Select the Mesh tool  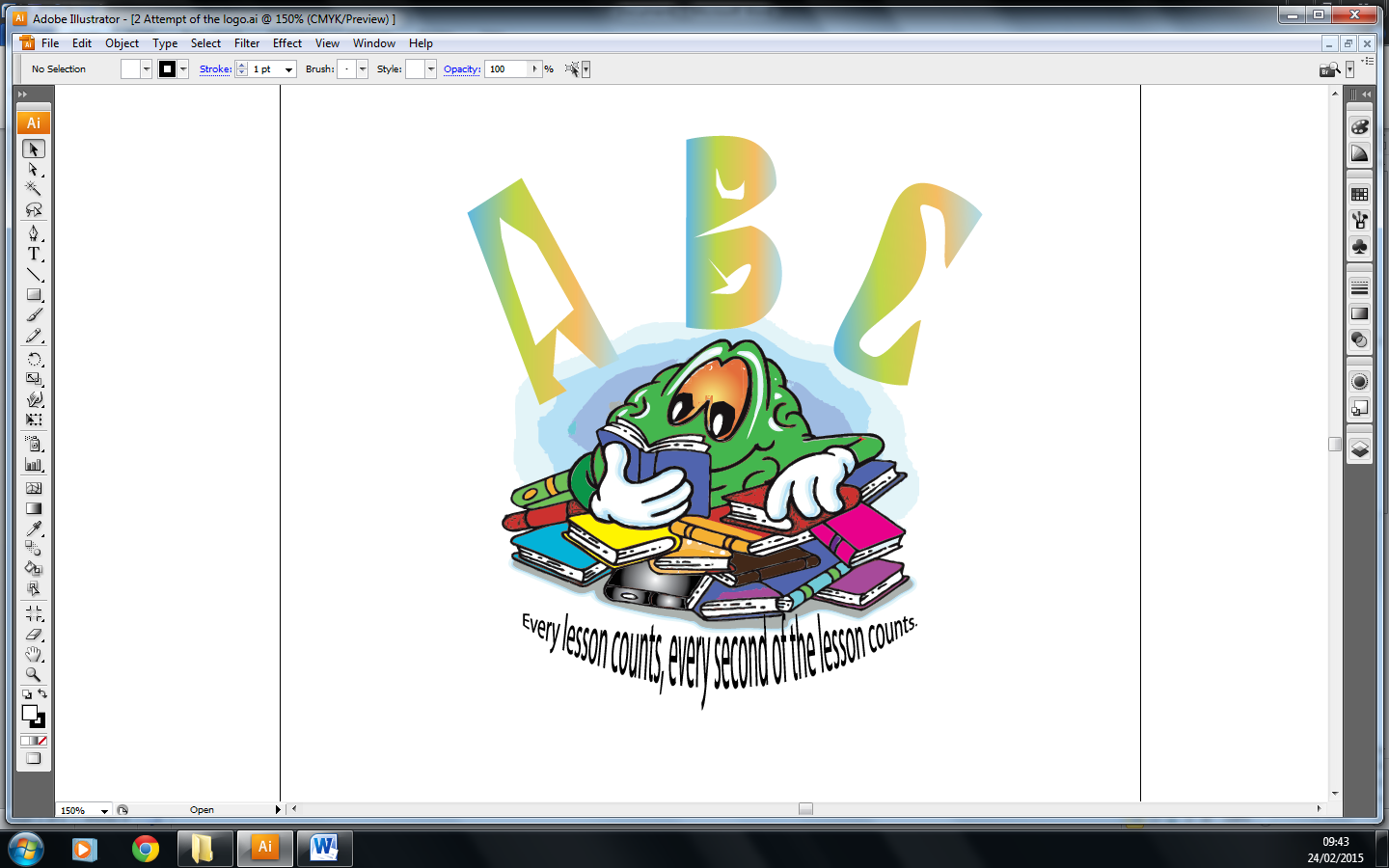[34, 488]
